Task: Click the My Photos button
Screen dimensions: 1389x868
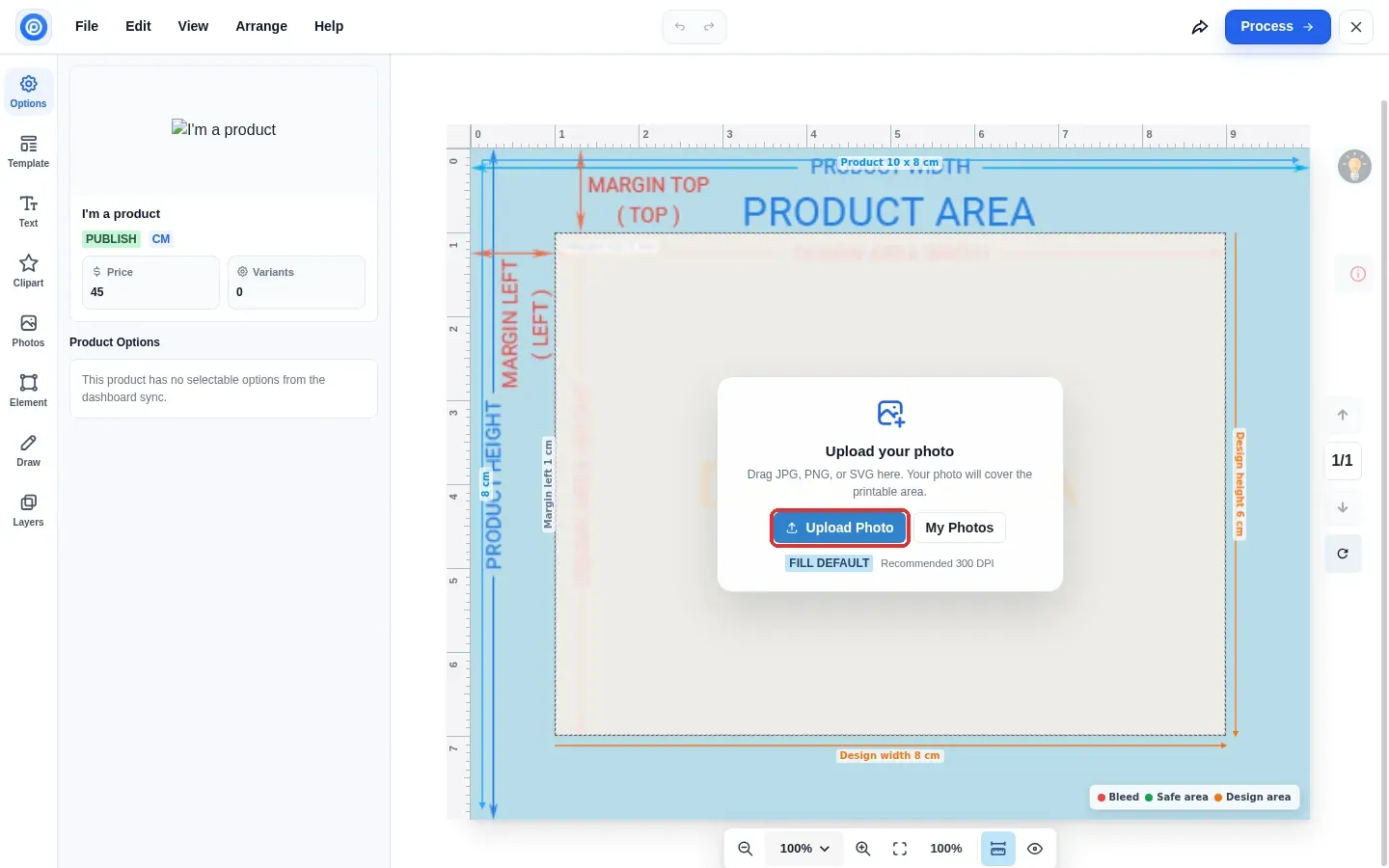Action: pos(960,528)
